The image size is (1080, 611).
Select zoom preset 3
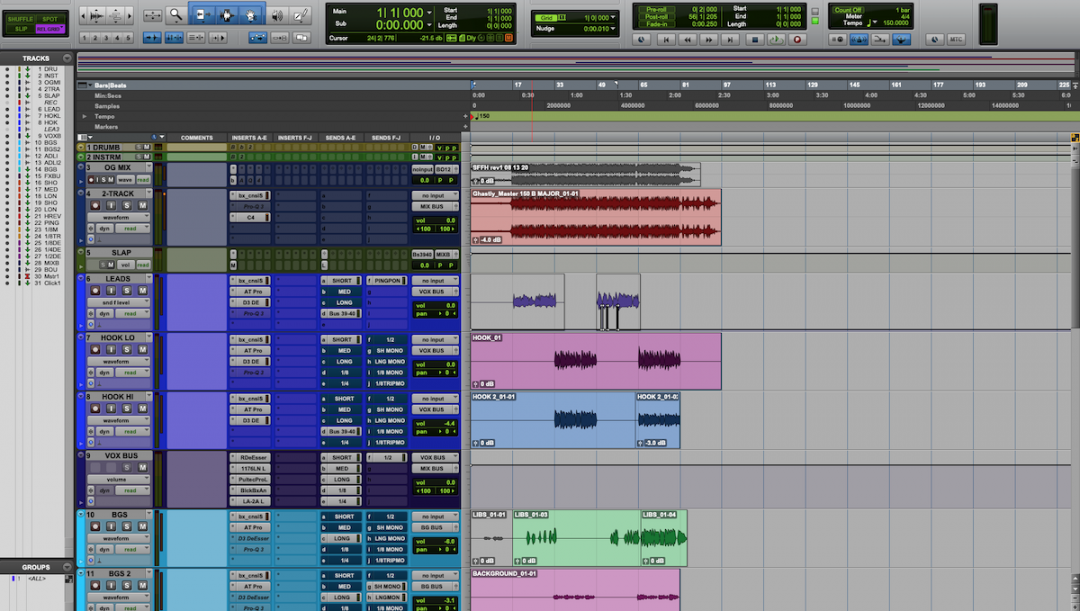[106, 38]
